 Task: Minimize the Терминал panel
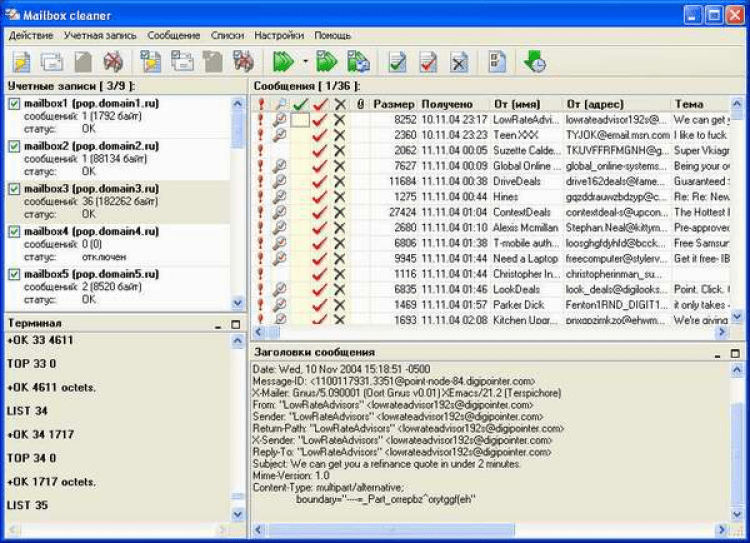(x=218, y=325)
